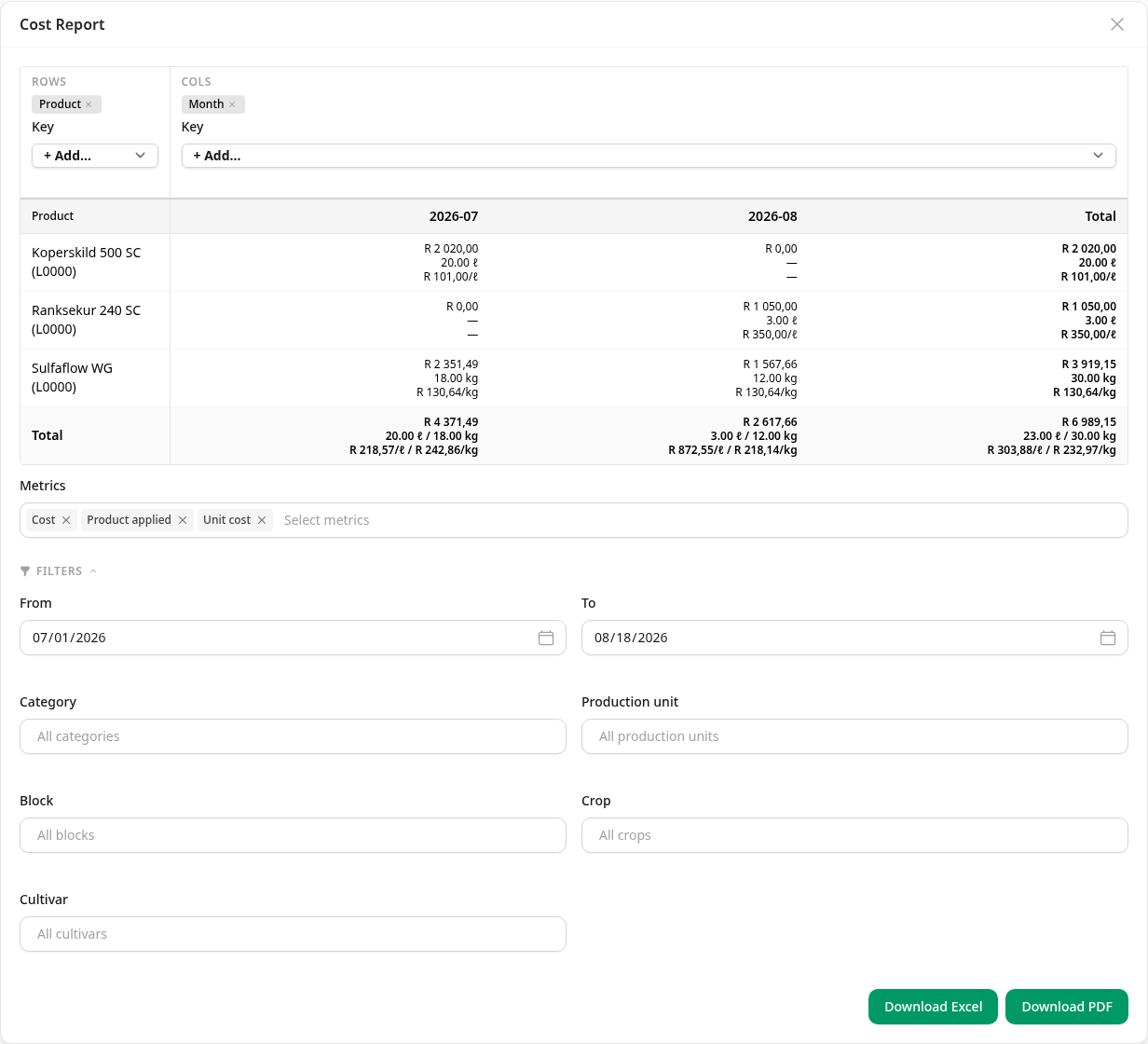The image size is (1148, 1044).
Task: Click the R 2 351,49 Sulfaflow July cost
Action: 451,364
